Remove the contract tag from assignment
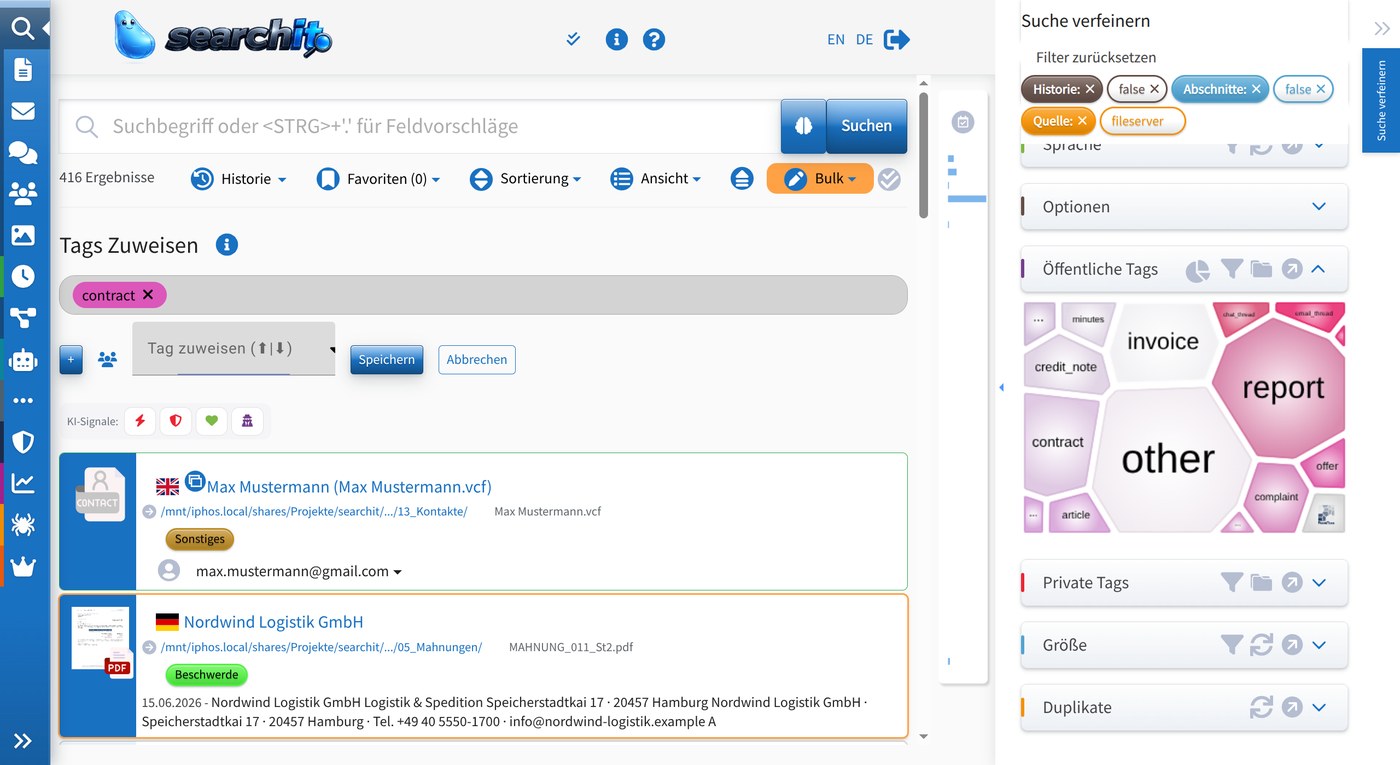The image size is (1400, 765). click(148, 295)
